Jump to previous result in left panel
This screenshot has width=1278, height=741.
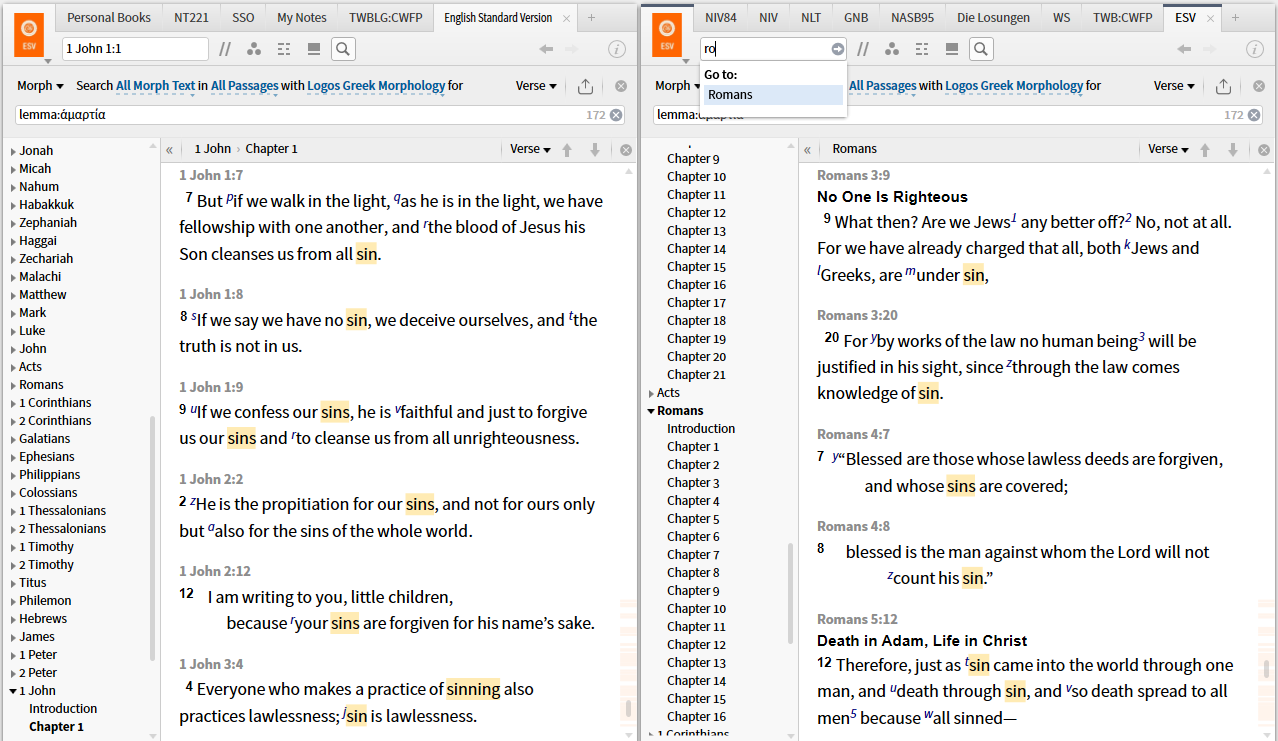point(567,149)
